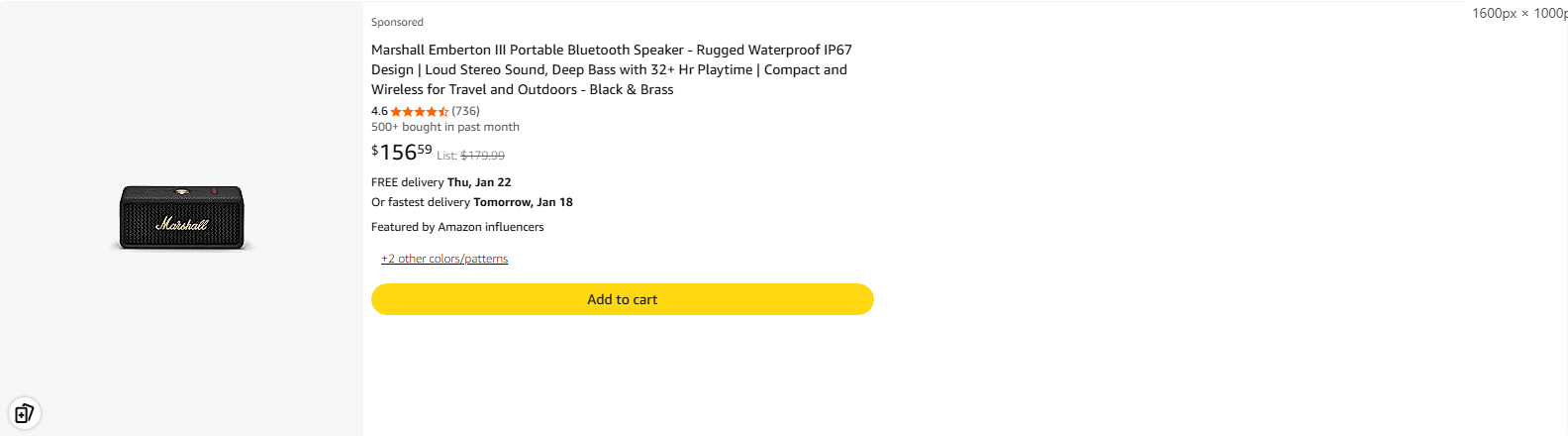Click the "FREE delivery Thu, Jan 22" line

coord(441,182)
